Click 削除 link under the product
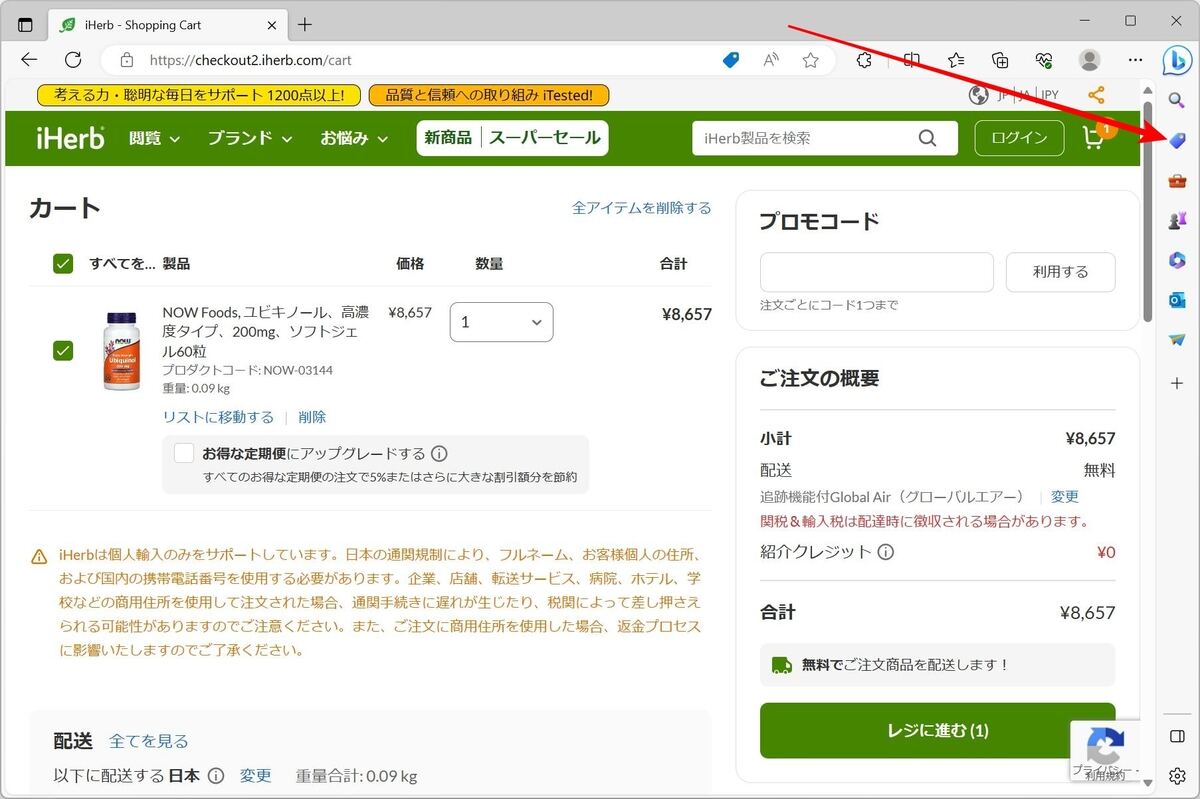The image size is (1200, 799). (x=312, y=417)
